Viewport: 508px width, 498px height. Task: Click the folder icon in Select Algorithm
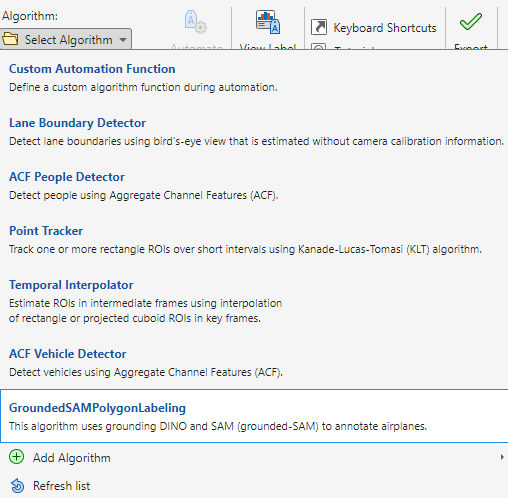pyautogui.click(x=10, y=39)
